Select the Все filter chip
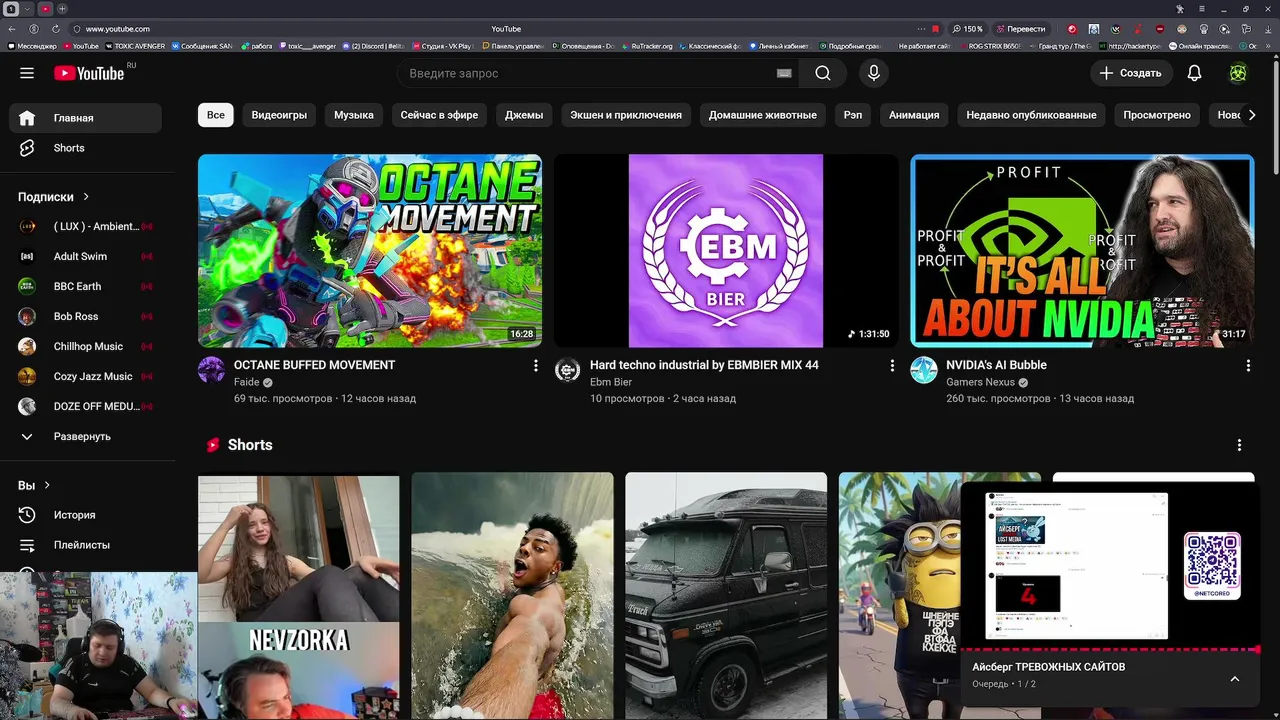Screen dimensions: 1280x720 pos(216,115)
